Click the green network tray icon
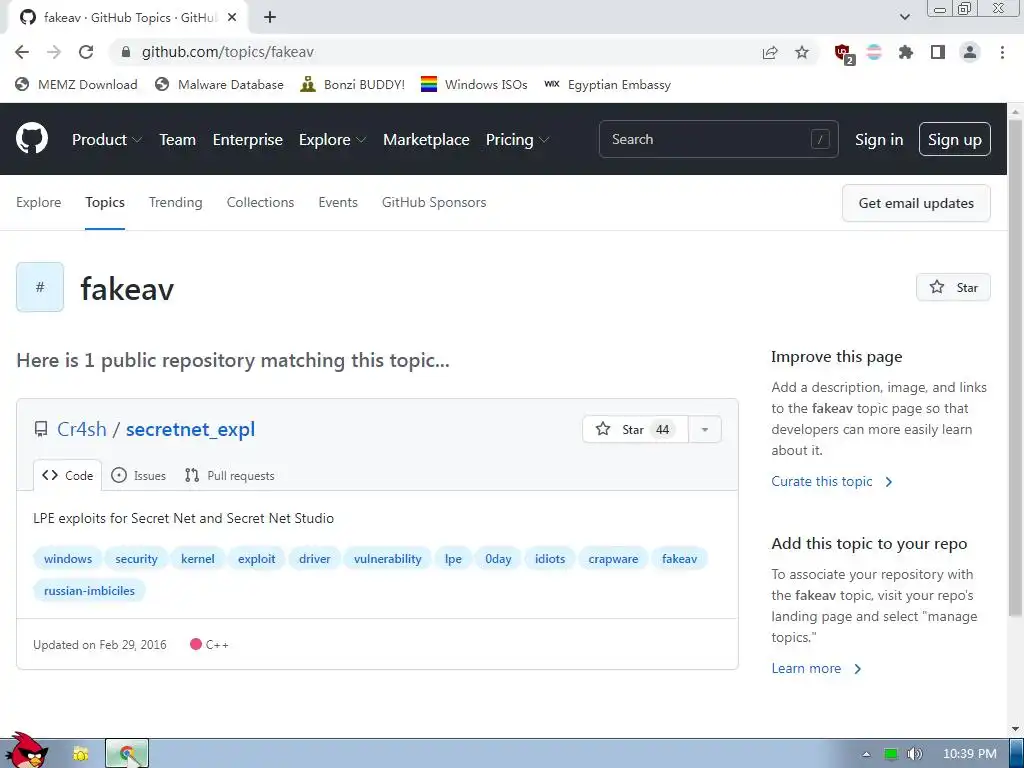The height and width of the screenshot is (768, 1024). (x=891, y=754)
